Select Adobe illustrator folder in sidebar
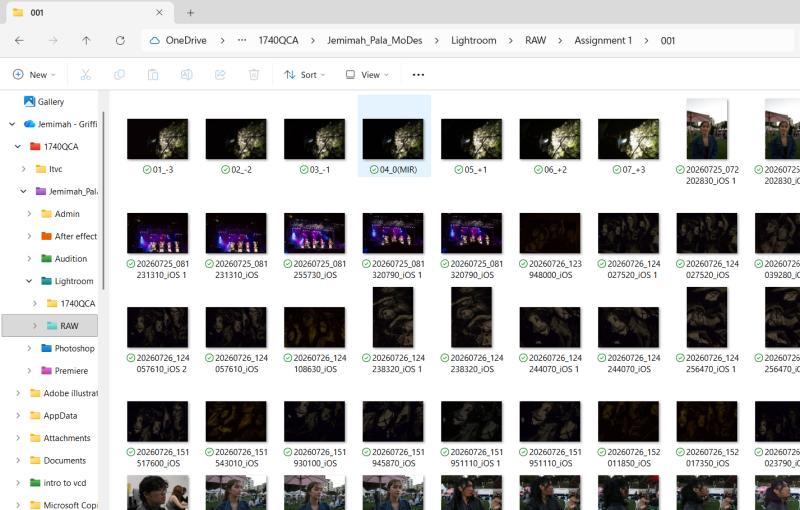 pos(70,393)
